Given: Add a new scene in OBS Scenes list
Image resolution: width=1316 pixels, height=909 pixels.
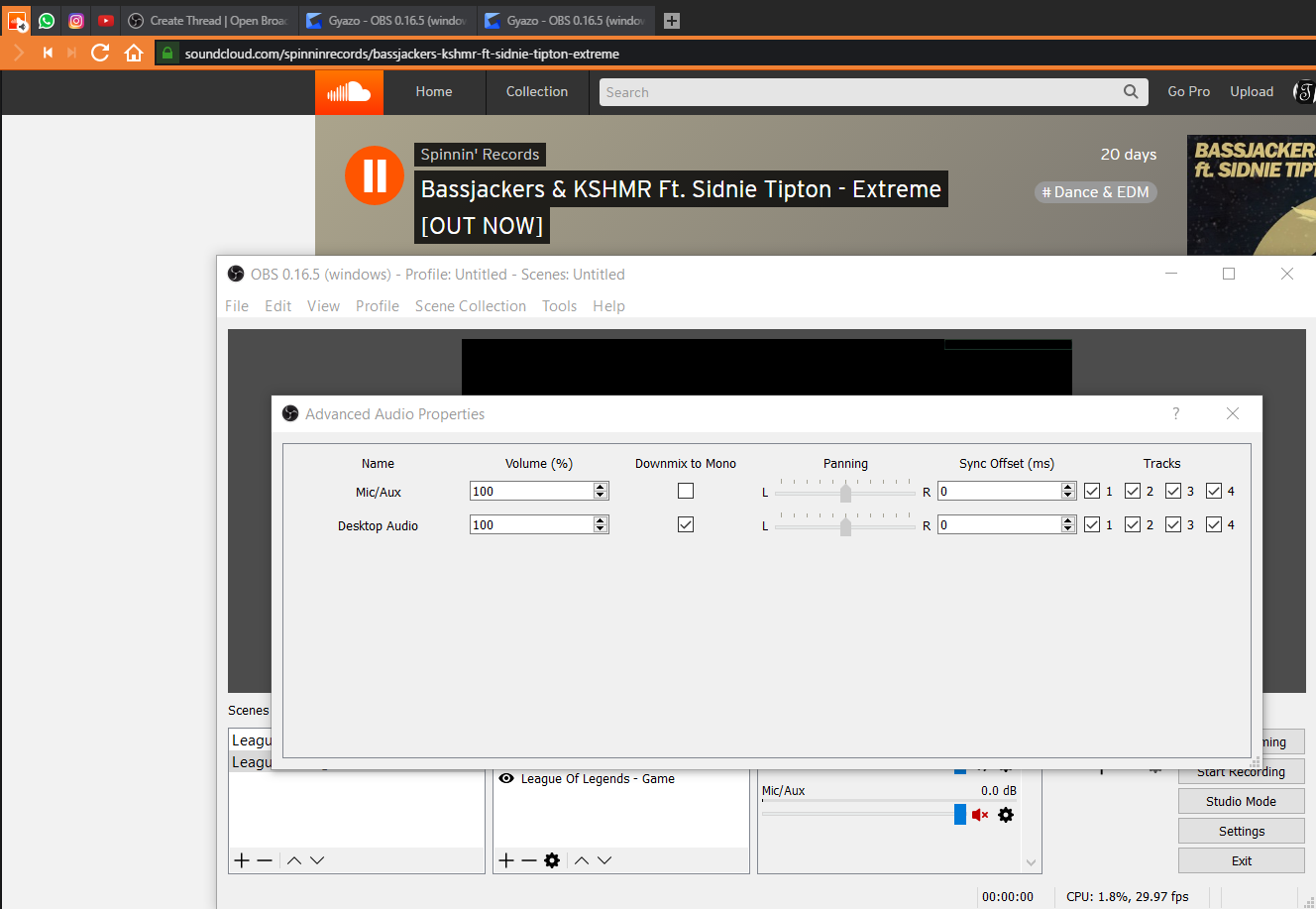Looking at the screenshot, I should [242, 860].
